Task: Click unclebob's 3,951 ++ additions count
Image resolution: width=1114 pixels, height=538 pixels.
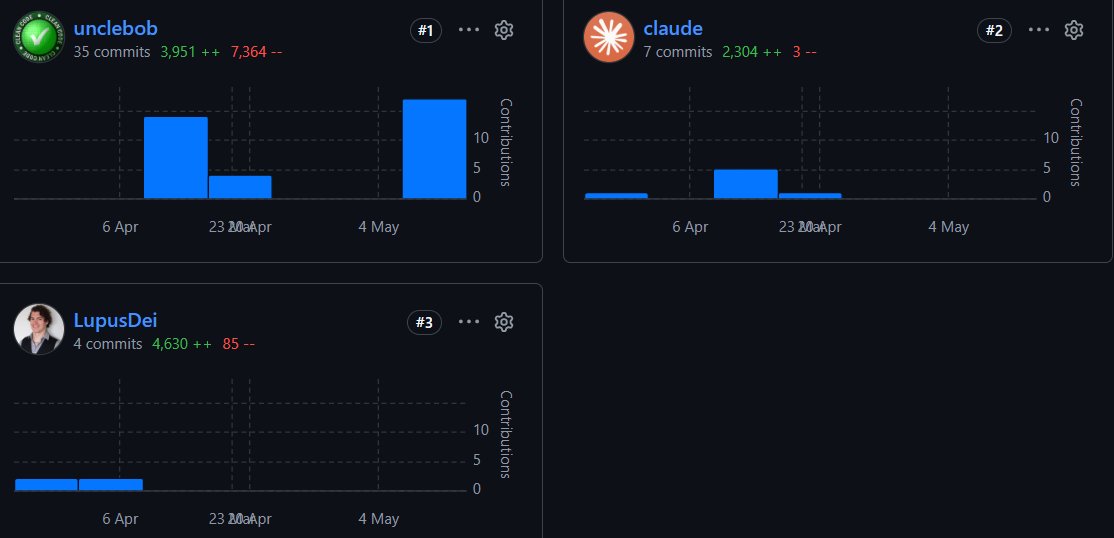Action: point(190,52)
